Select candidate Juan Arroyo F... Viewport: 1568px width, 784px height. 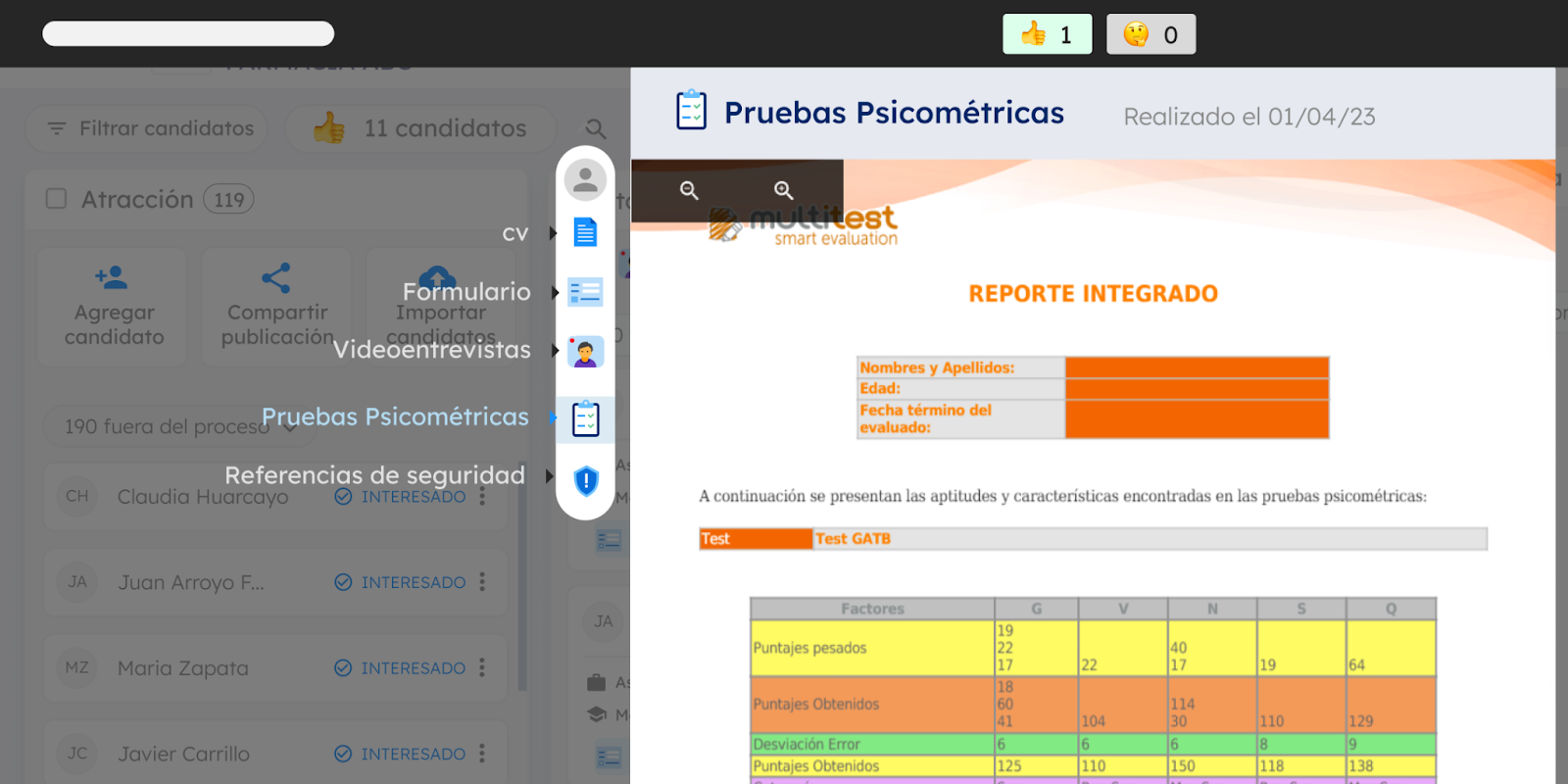point(191,582)
